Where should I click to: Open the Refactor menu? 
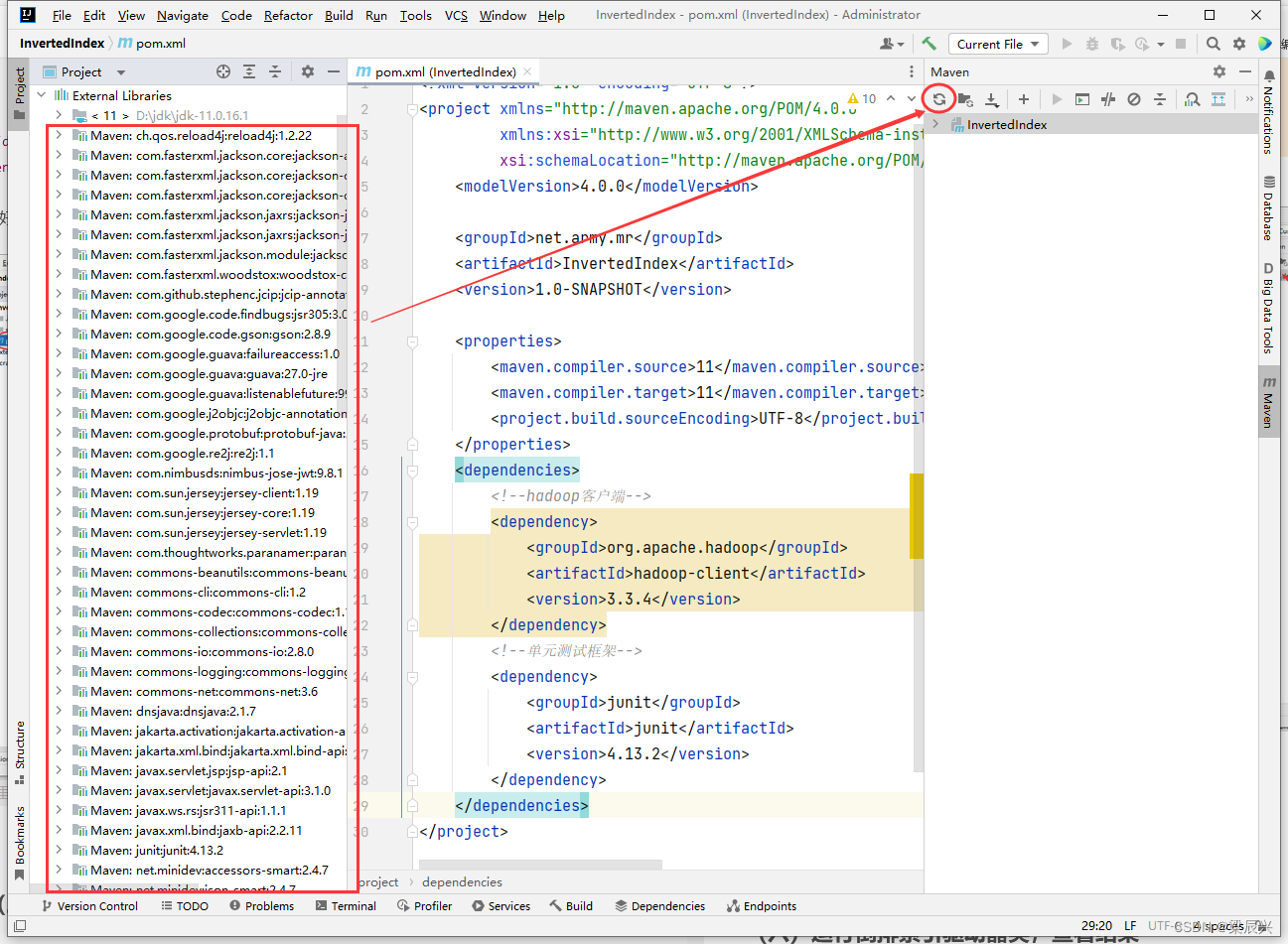tap(288, 15)
